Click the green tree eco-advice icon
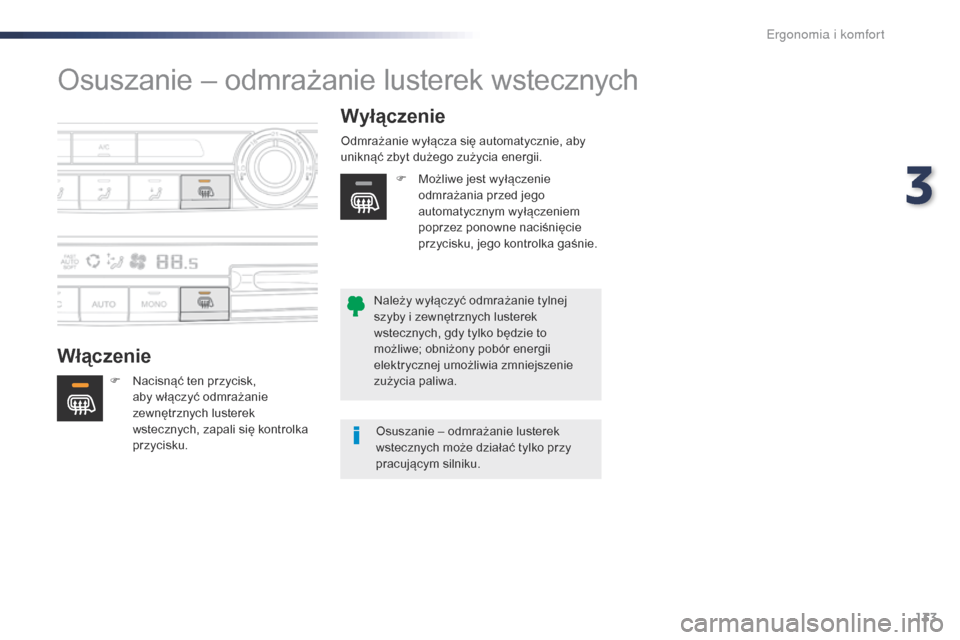960x640 pixels. tap(355, 305)
